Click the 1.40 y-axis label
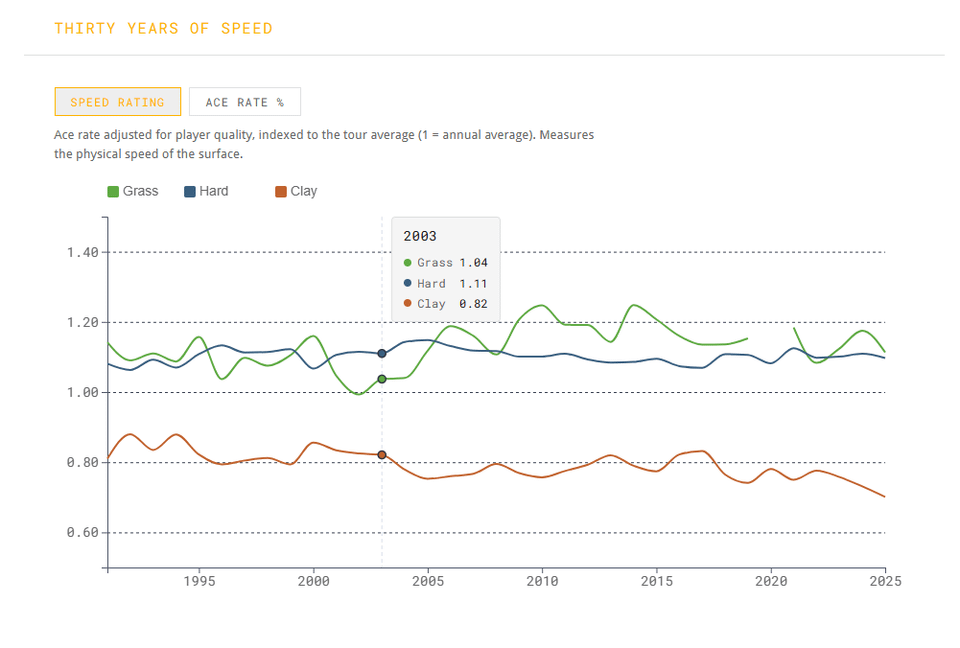 click(x=82, y=252)
